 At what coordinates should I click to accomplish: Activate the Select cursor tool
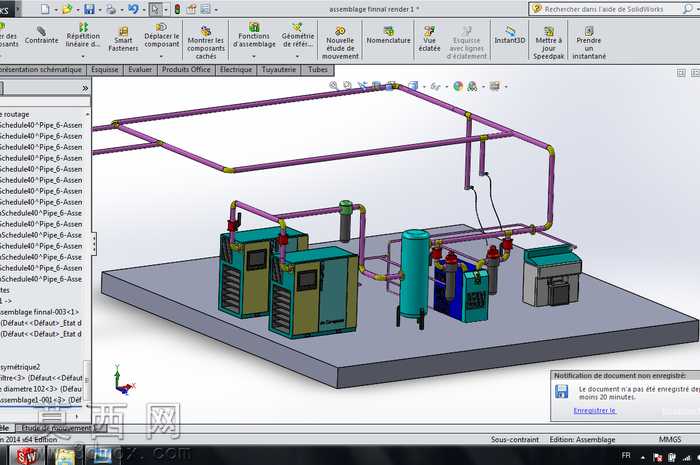click(x=154, y=8)
